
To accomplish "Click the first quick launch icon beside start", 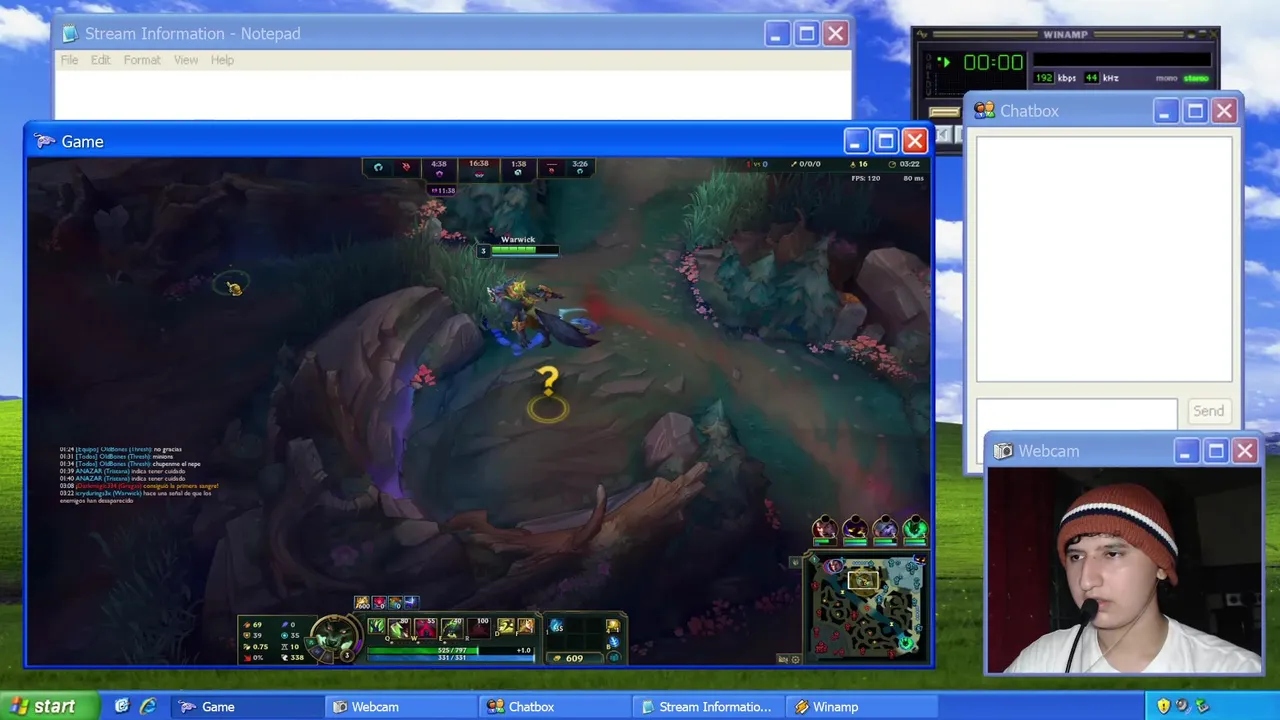I will [x=122, y=706].
